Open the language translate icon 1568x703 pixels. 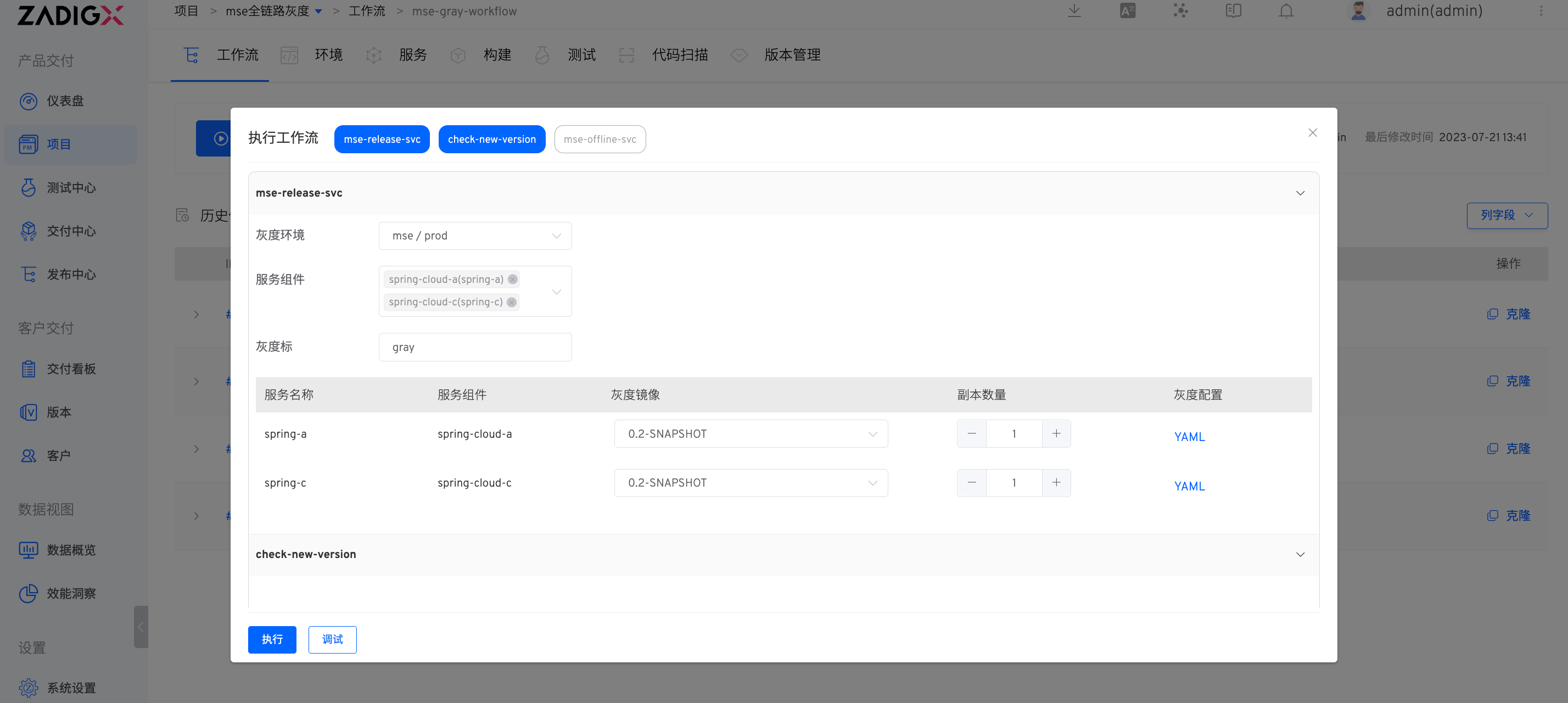[1127, 11]
